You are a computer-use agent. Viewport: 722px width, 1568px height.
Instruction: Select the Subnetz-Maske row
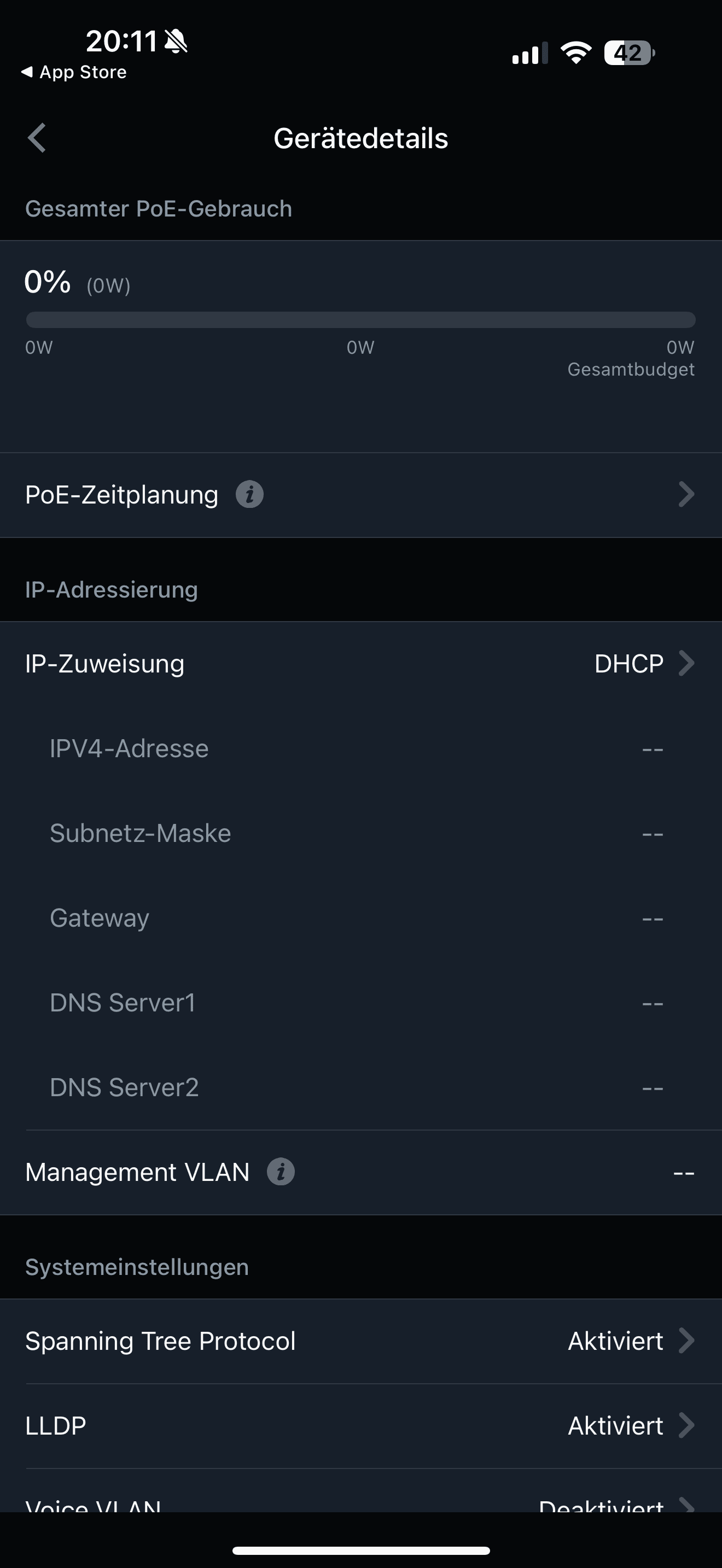point(360,833)
